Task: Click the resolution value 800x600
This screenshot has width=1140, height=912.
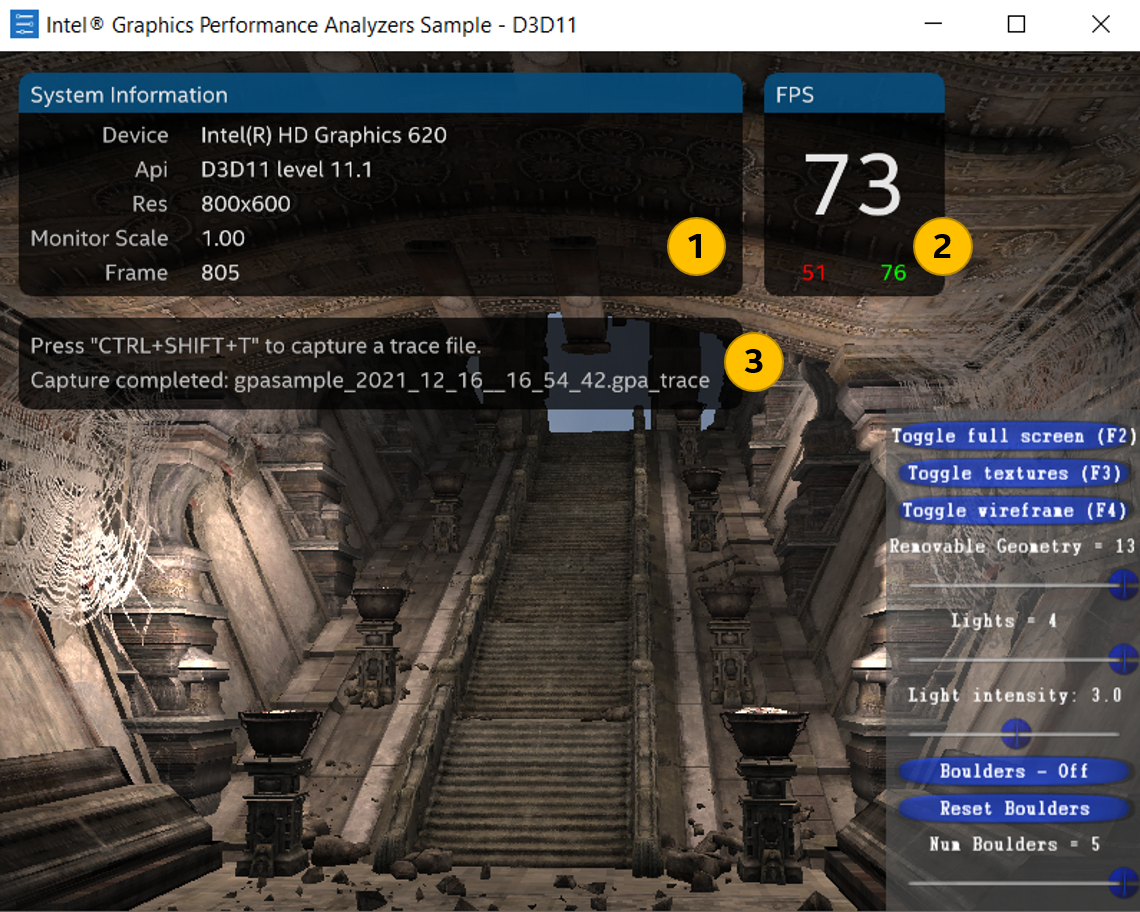Action: [246, 204]
